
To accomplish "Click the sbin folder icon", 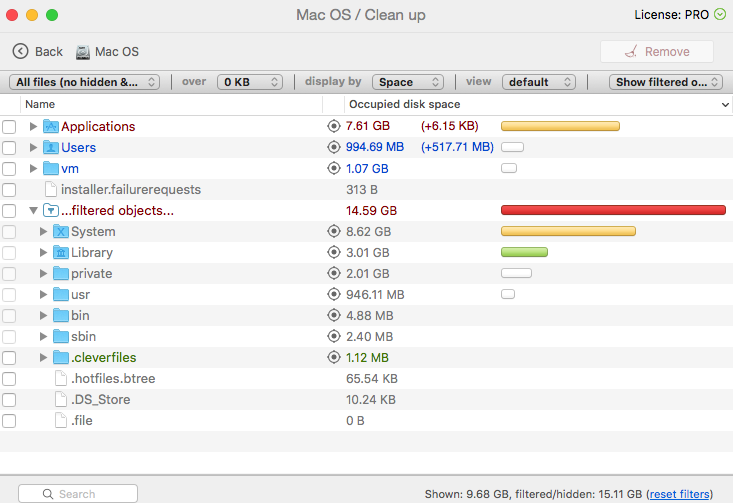I will pyautogui.click(x=61, y=337).
